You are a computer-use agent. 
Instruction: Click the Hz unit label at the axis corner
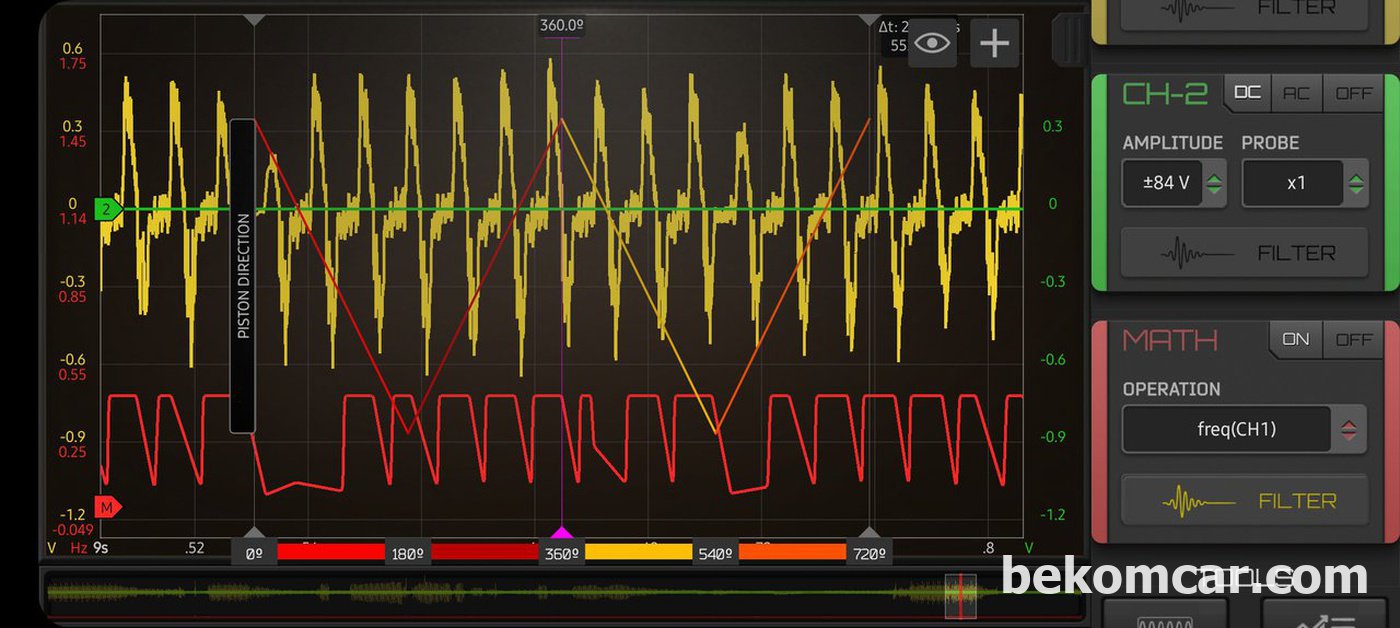[79, 548]
